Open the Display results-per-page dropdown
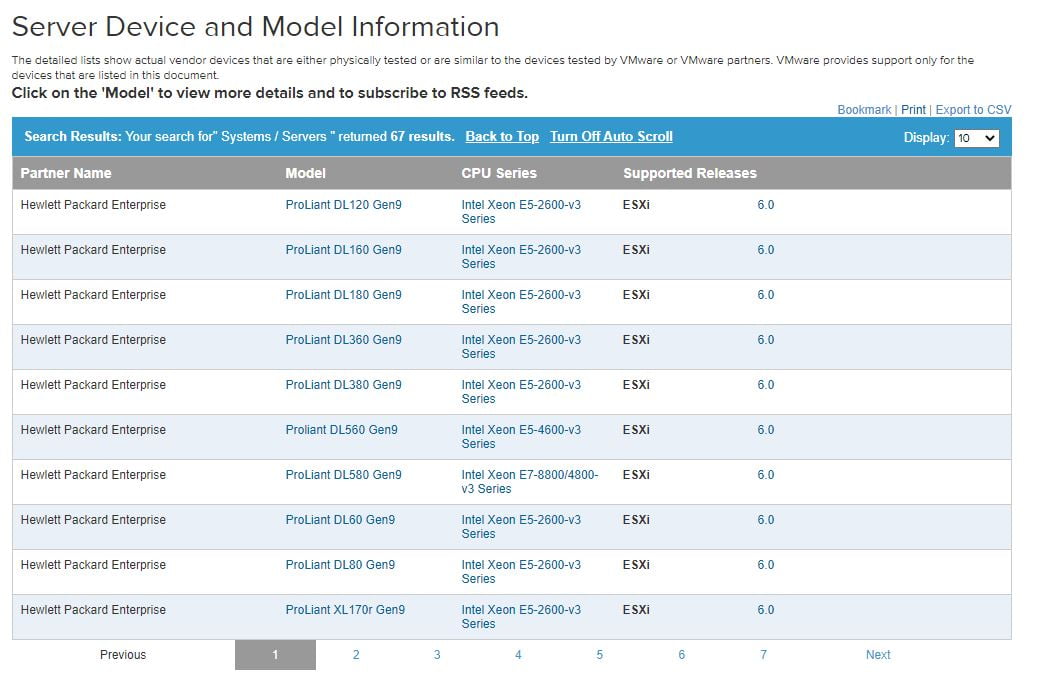The width and height of the screenshot is (1043, 689). [x=976, y=138]
